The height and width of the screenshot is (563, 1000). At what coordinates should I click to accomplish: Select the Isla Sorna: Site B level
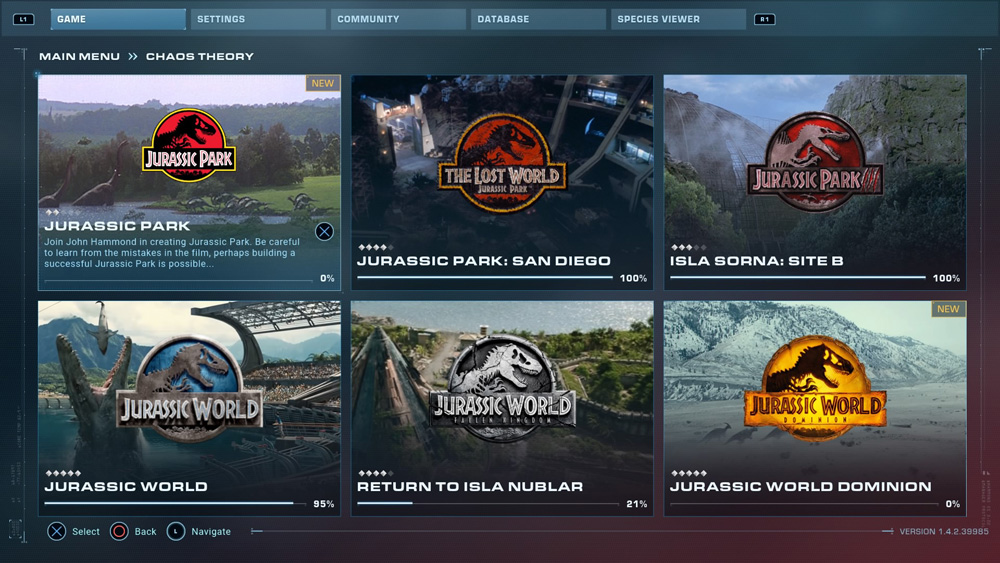click(x=815, y=261)
